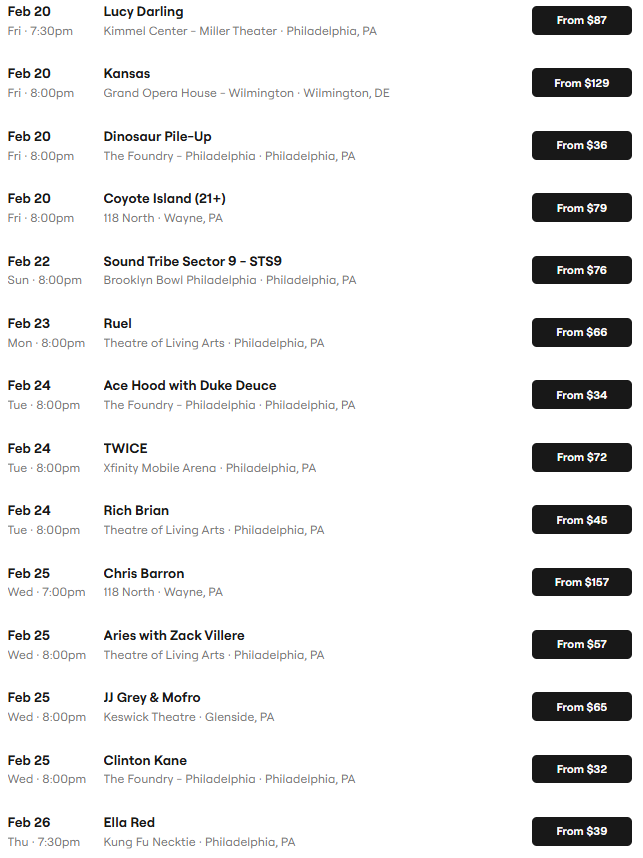Open the Sound Tribe Sector 9 event
The image size is (643, 858).
pos(192,261)
